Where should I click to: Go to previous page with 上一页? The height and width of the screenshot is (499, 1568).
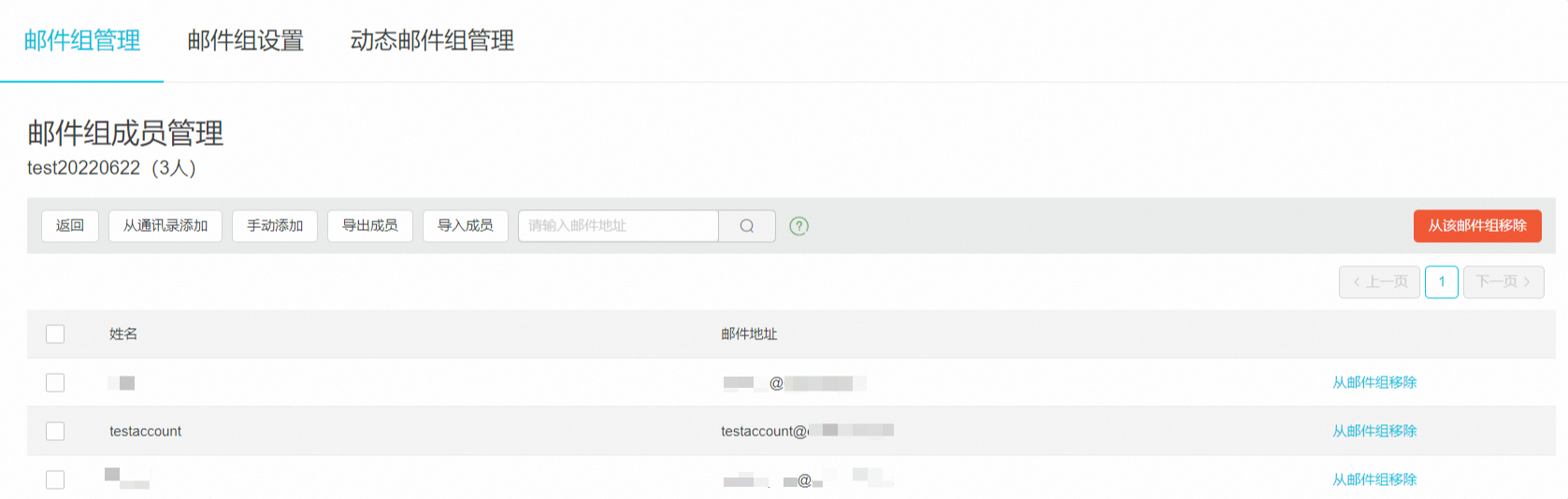pos(1379,282)
